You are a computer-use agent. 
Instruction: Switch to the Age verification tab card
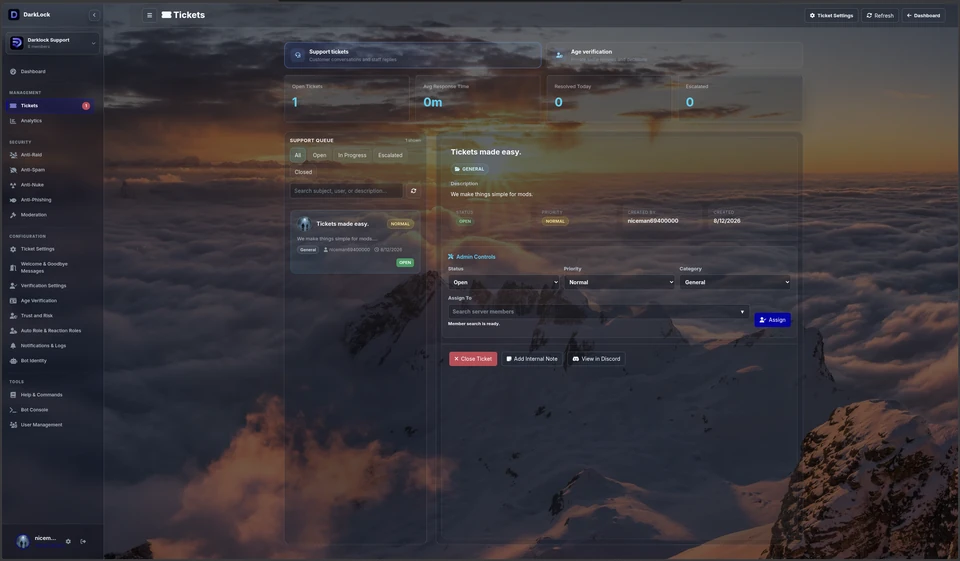(x=674, y=55)
